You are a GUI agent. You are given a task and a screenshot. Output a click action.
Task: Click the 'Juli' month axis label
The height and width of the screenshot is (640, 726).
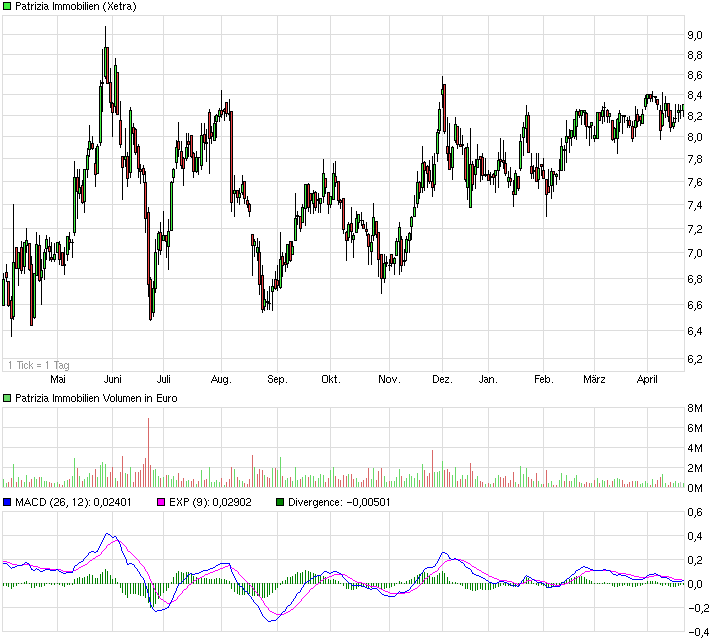(x=163, y=379)
